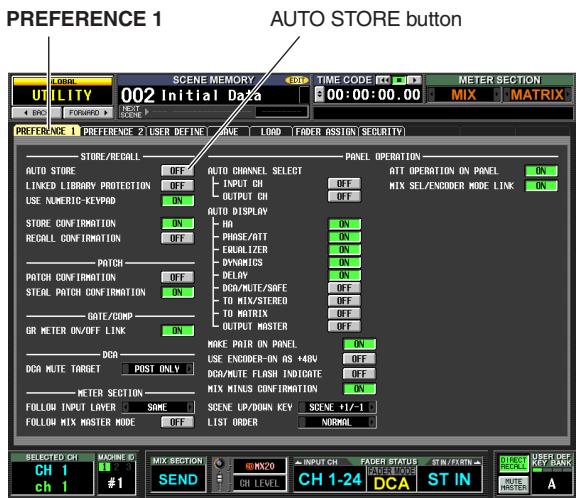Enable FOLLOW MIX MASTER MODE
The height and width of the screenshot is (498, 579).
point(177,422)
